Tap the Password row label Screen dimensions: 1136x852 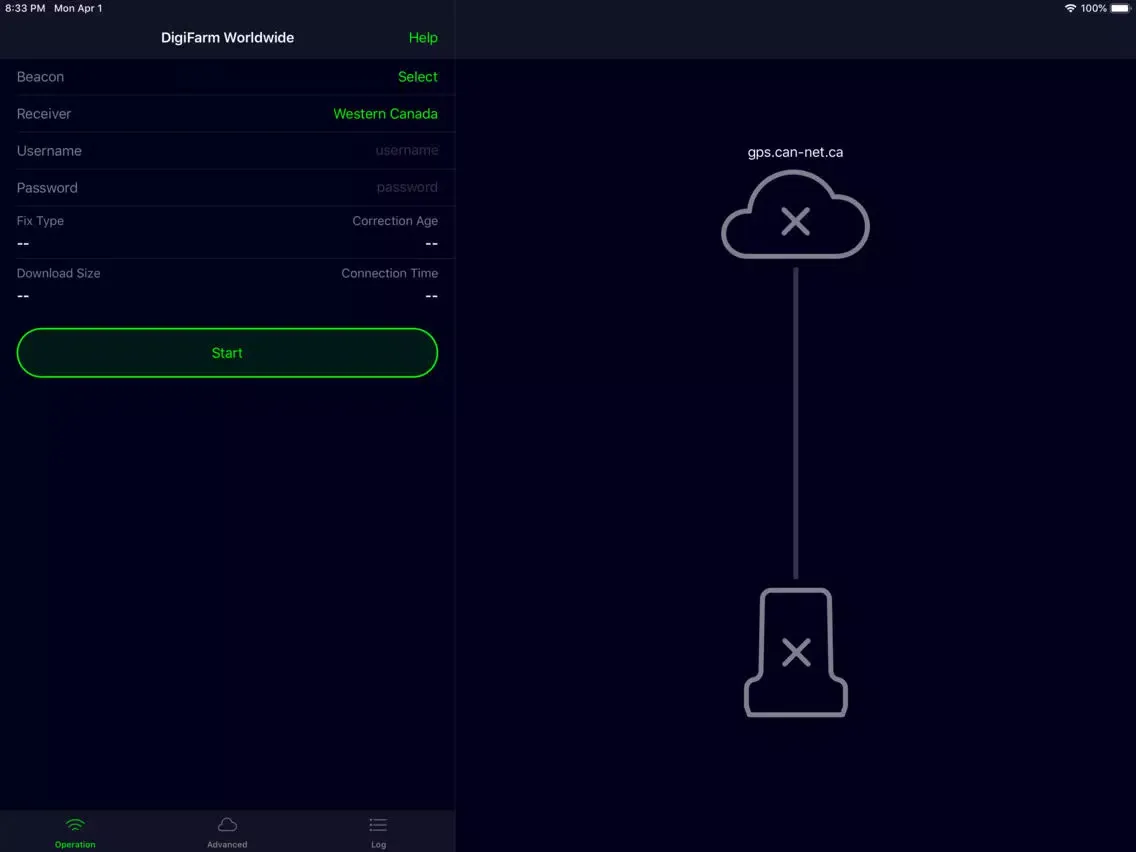pos(47,188)
